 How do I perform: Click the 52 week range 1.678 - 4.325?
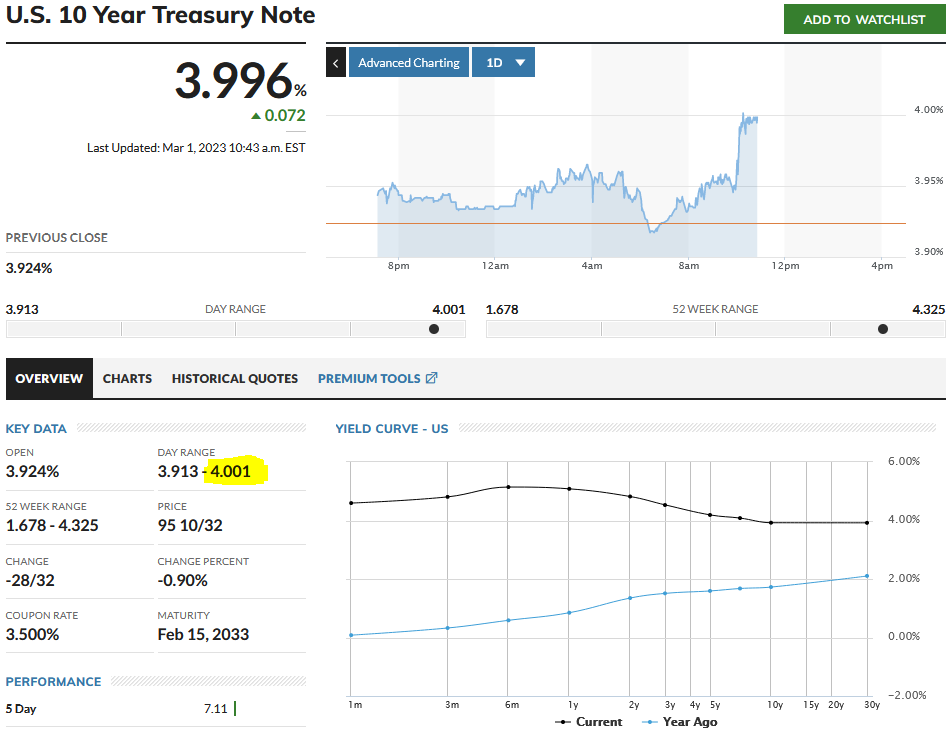[x=52, y=526]
